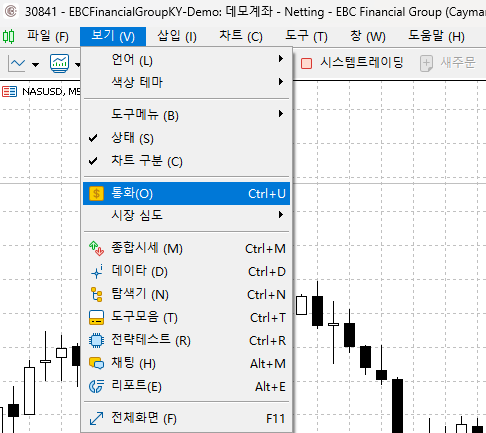The height and width of the screenshot is (433, 486).
Task: Expand the 언어 (L) submenu
Action: click(x=187, y=60)
